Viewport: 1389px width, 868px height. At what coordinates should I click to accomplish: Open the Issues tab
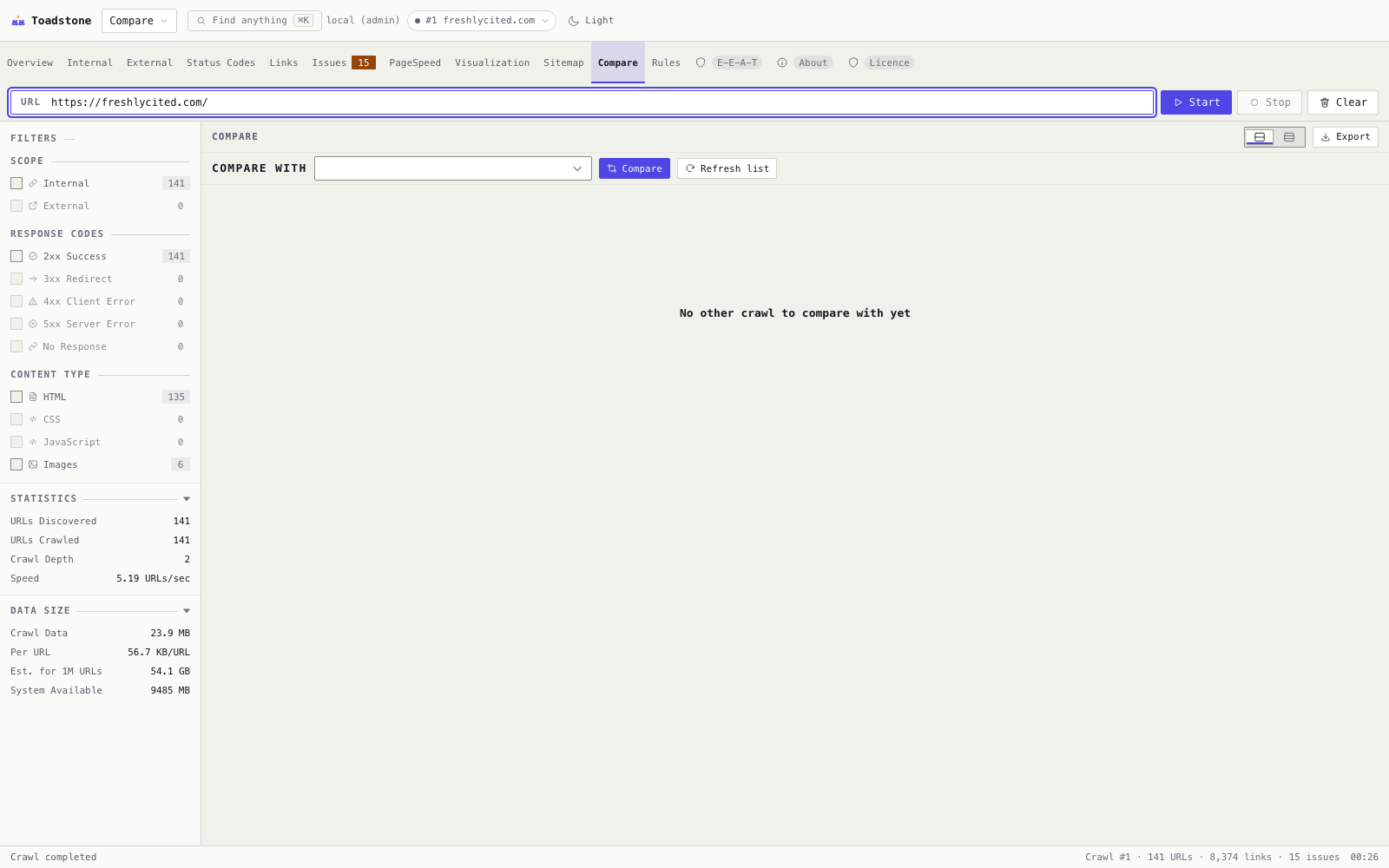tap(344, 62)
